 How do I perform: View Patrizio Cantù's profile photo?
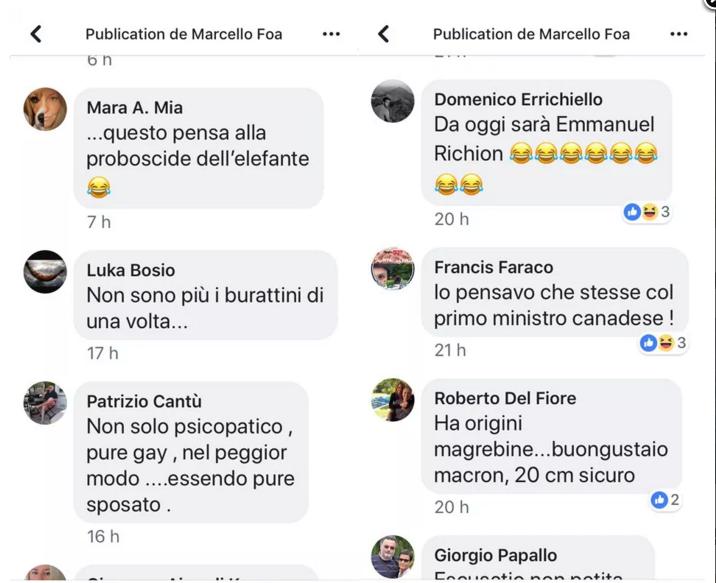click(x=45, y=403)
